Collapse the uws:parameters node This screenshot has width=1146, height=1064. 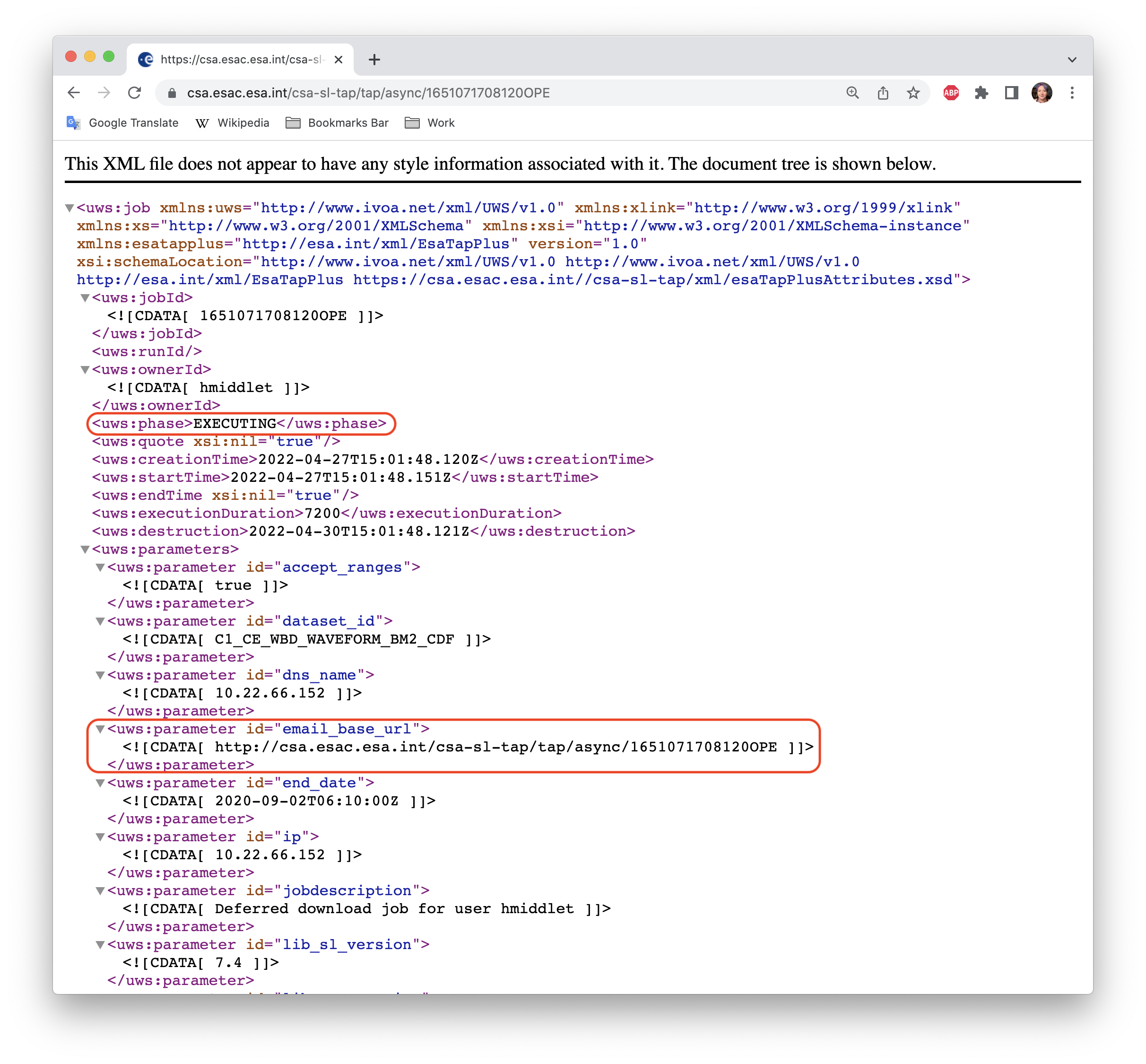85,549
